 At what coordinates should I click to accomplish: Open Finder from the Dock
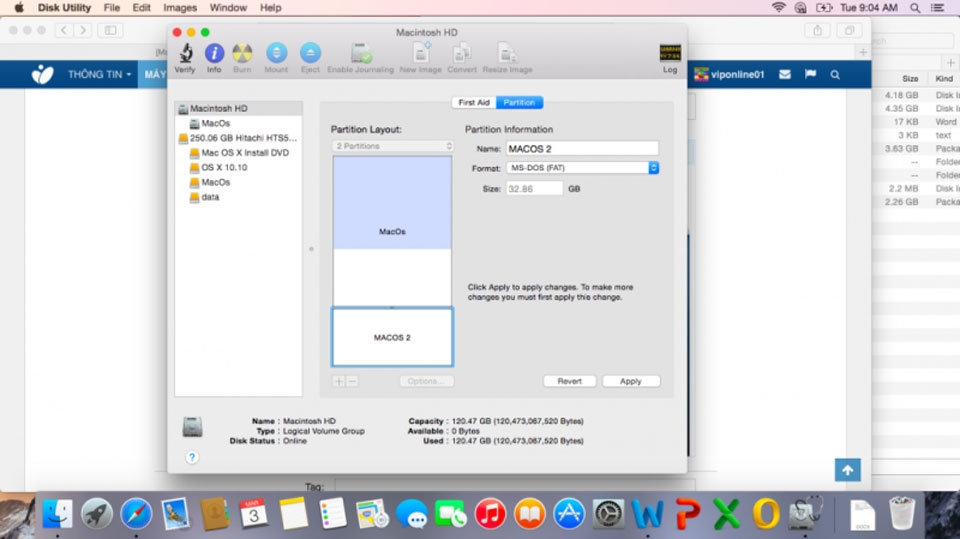click(58, 513)
